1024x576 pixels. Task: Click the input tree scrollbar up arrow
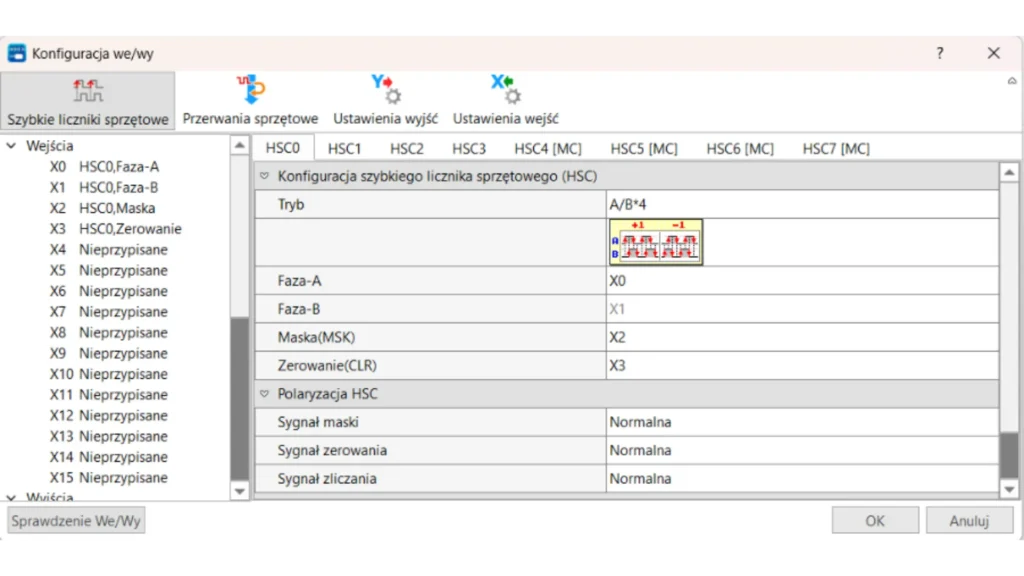pyautogui.click(x=240, y=146)
